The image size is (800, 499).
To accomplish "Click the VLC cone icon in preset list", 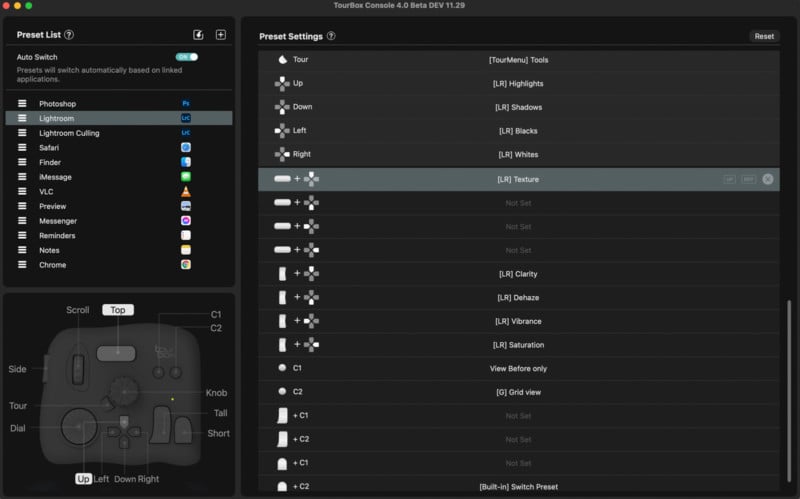I will click(186, 191).
